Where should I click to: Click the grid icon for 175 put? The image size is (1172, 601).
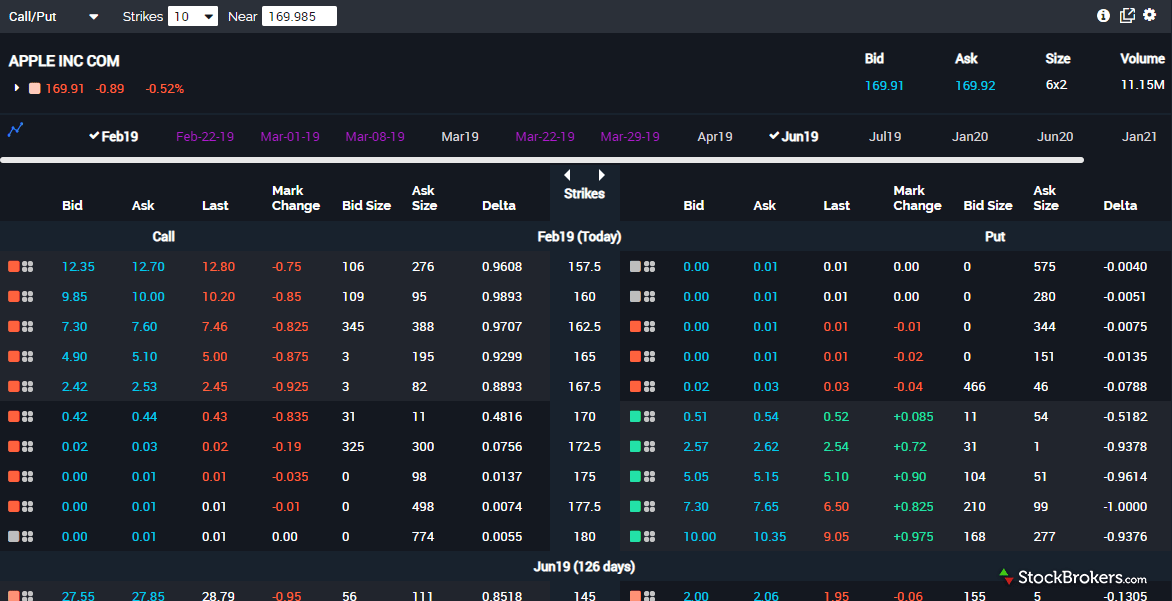(x=650, y=476)
